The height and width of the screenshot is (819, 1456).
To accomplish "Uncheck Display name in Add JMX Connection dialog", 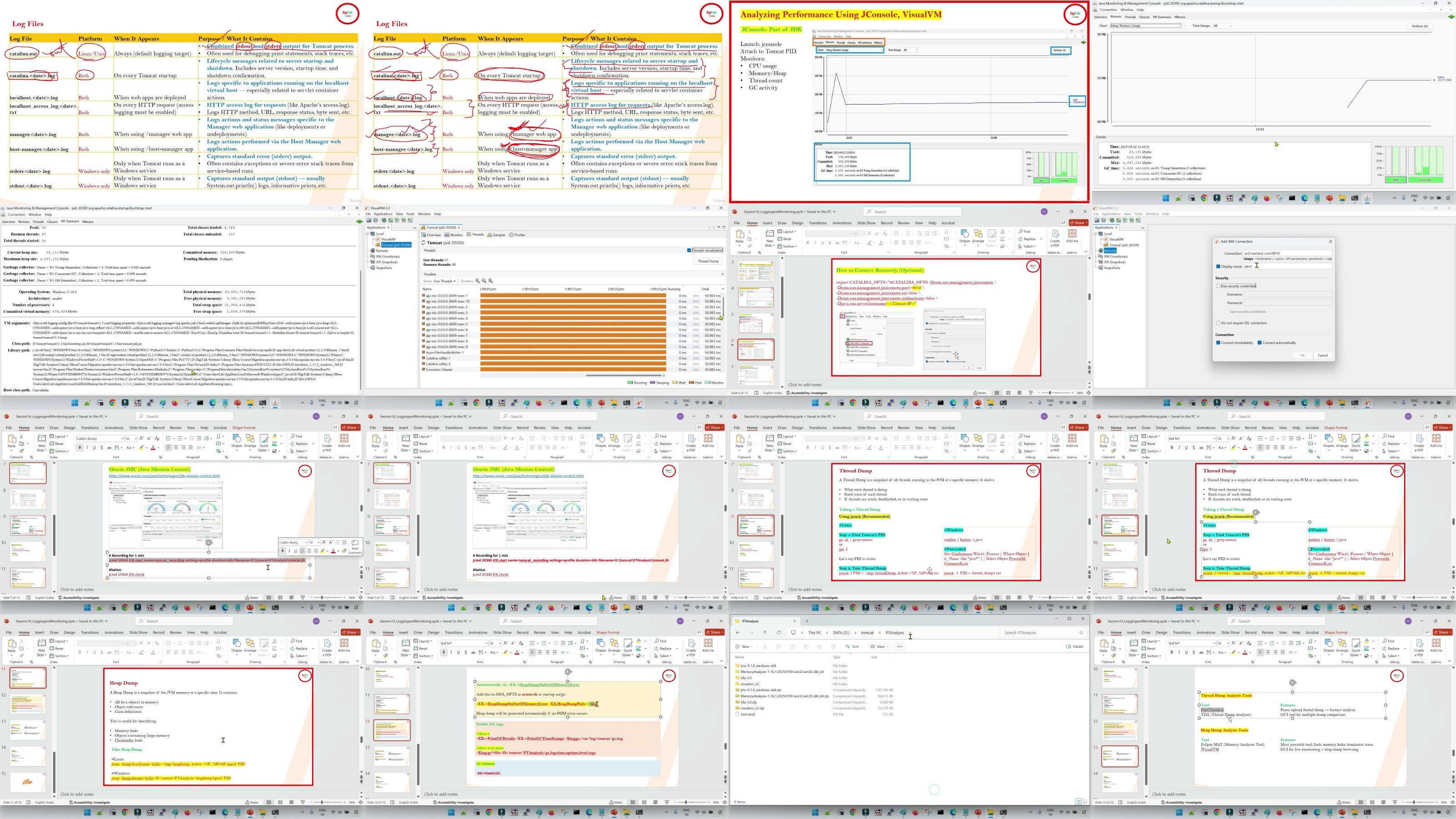I will point(1218,266).
